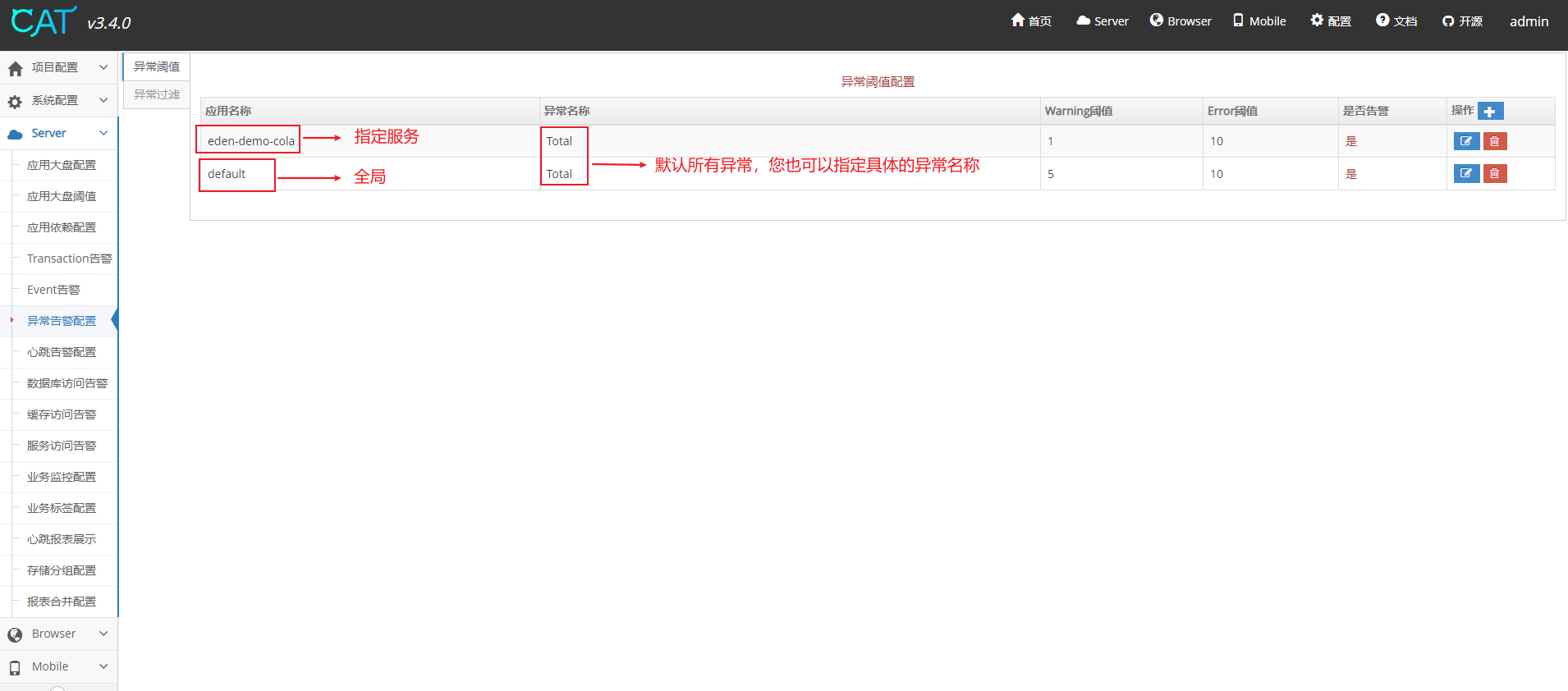Expand 系统配置 sidebar section
Screen dimensions: 1568x691
click(x=59, y=100)
